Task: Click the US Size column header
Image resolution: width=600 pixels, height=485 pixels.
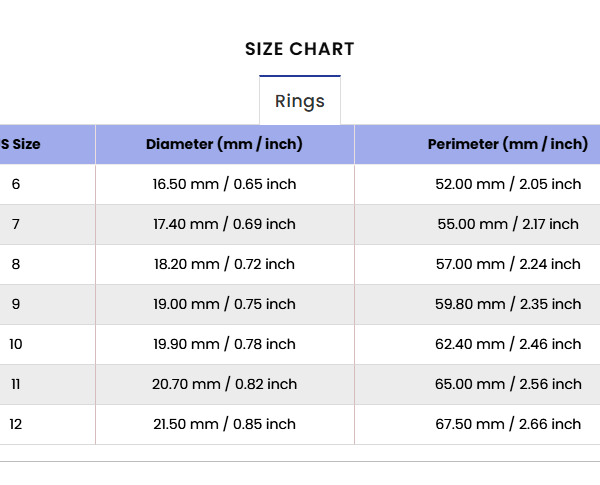Action: [20, 144]
